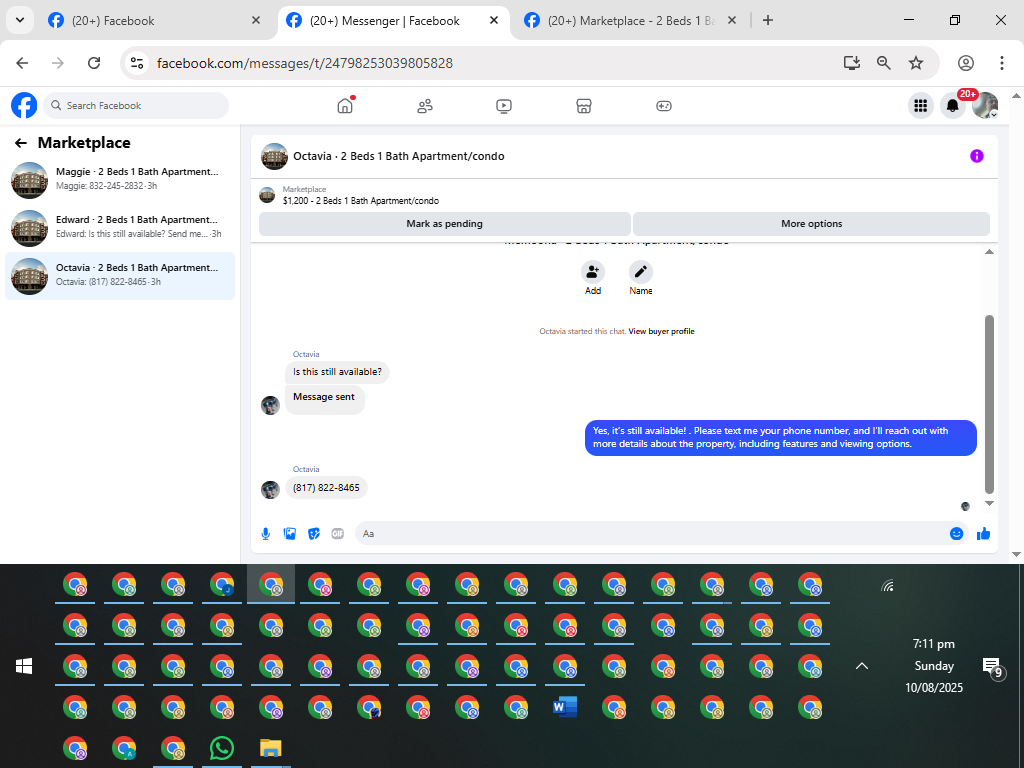
Task: Click the bookmark star icon
Action: click(x=916, y=63)
